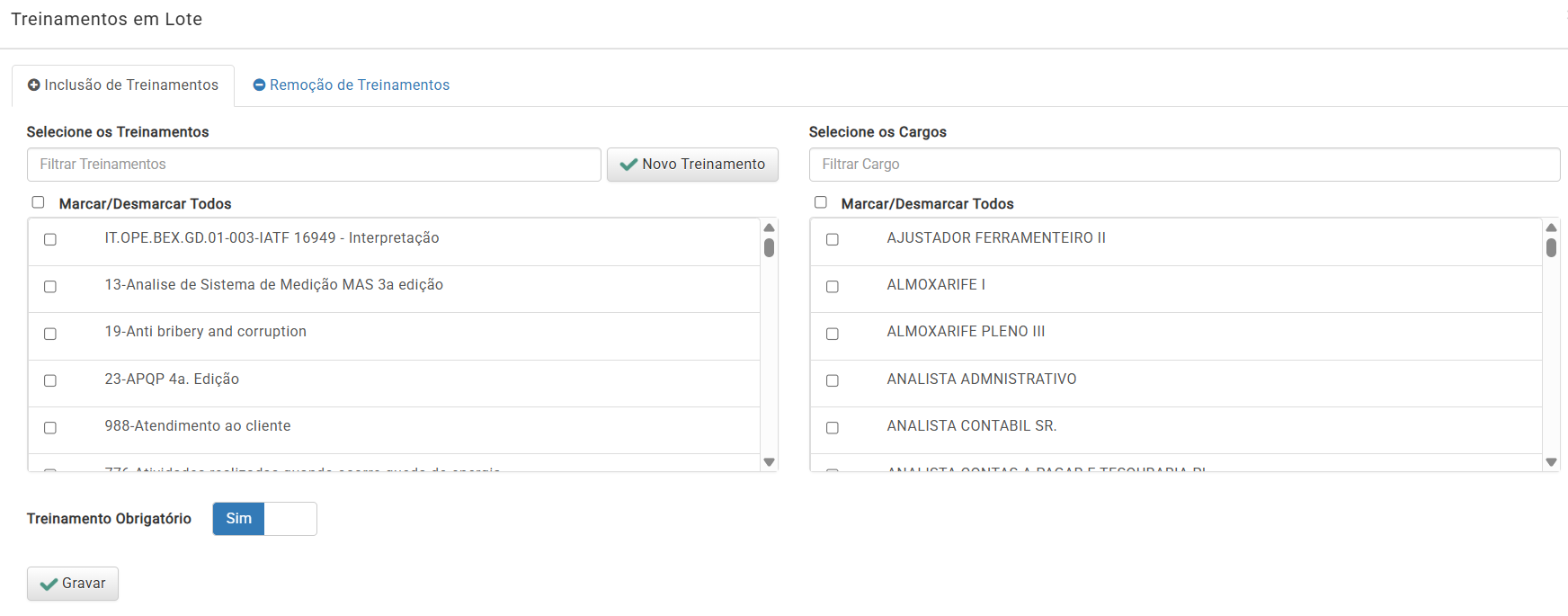
Task: Save with the Gravar button
Action: pos(73,584)
